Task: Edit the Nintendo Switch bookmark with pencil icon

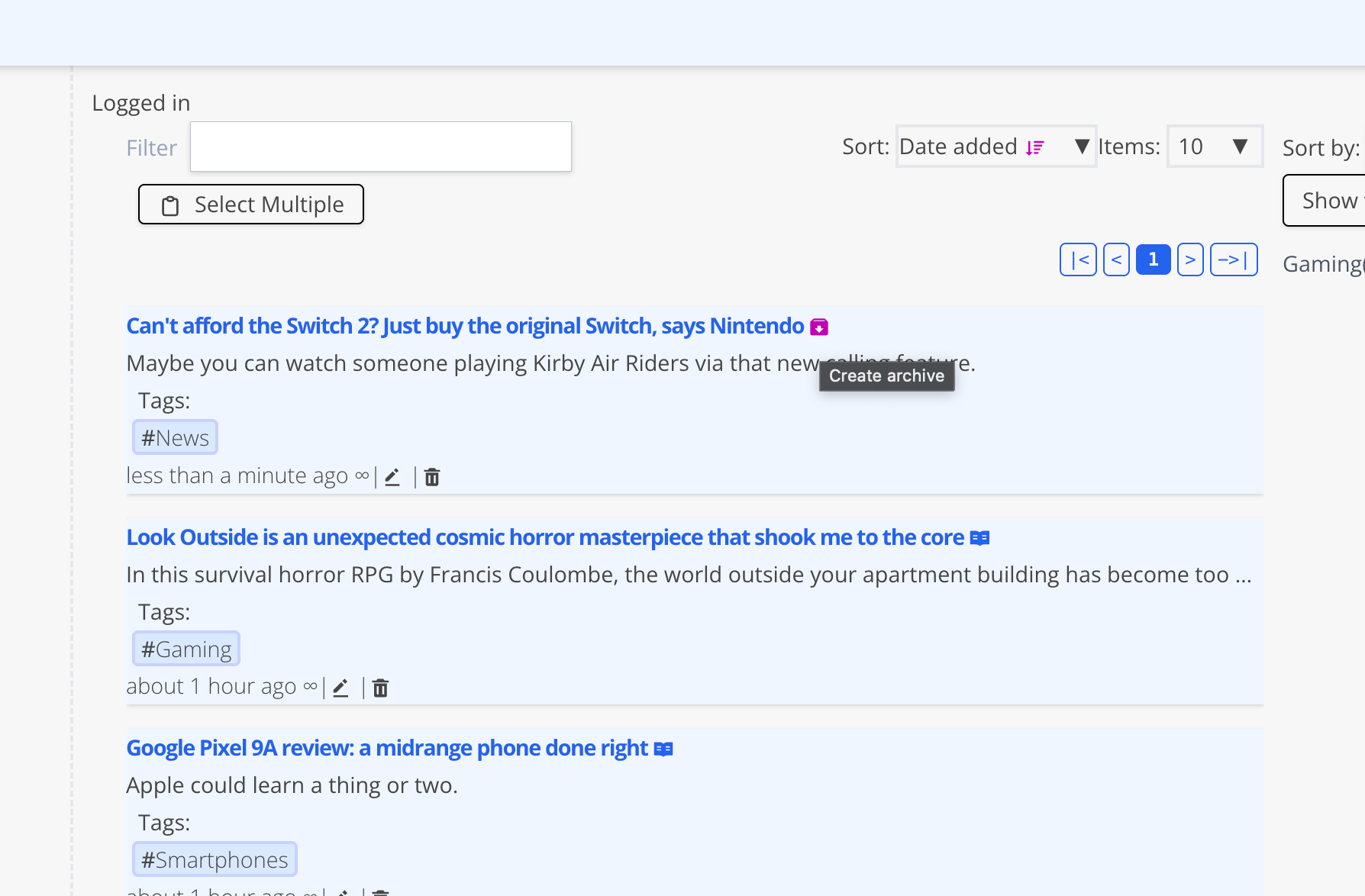Action: 392,478
